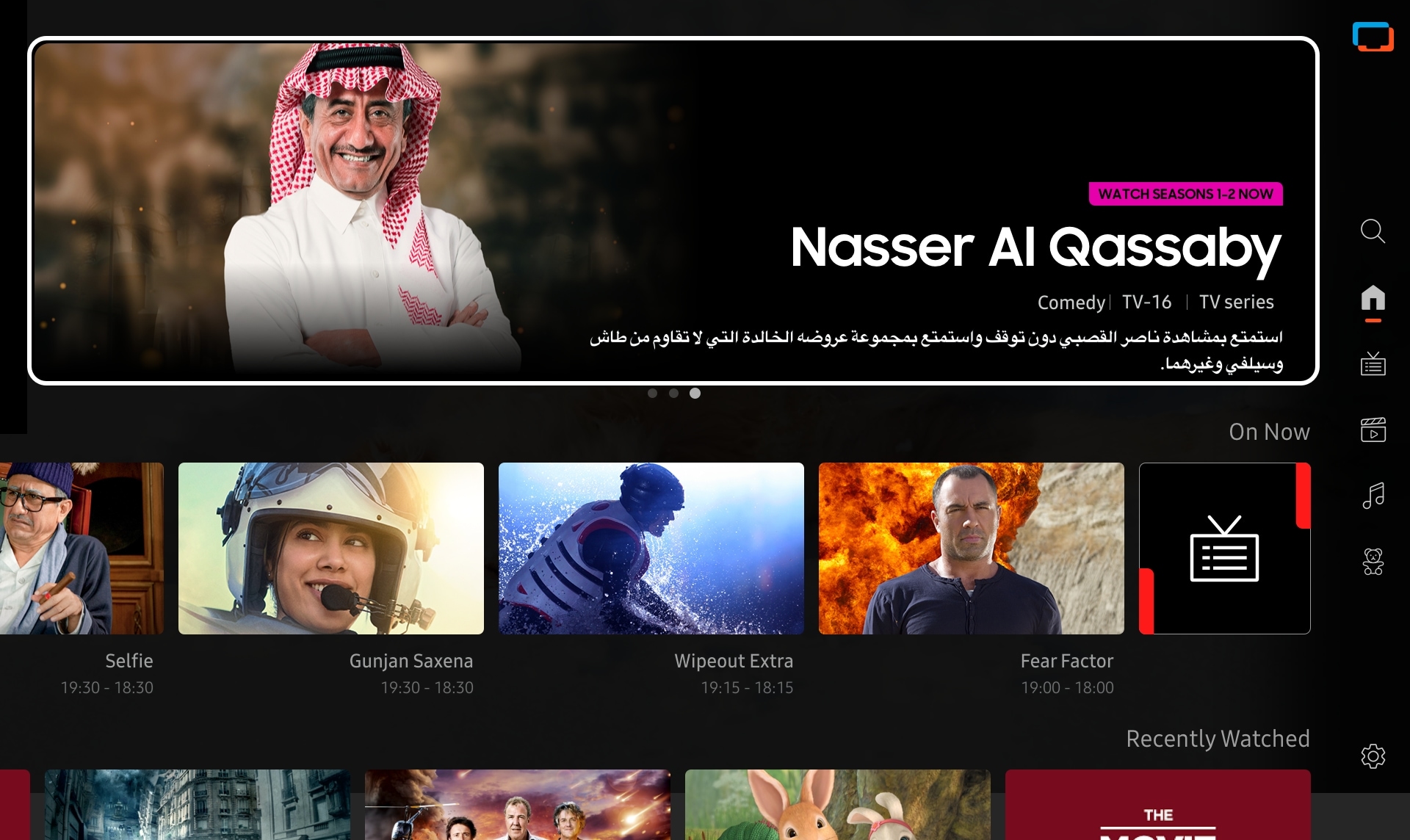
Task: Open the TV guide tile in On Now
Action: coord(1224,548)
